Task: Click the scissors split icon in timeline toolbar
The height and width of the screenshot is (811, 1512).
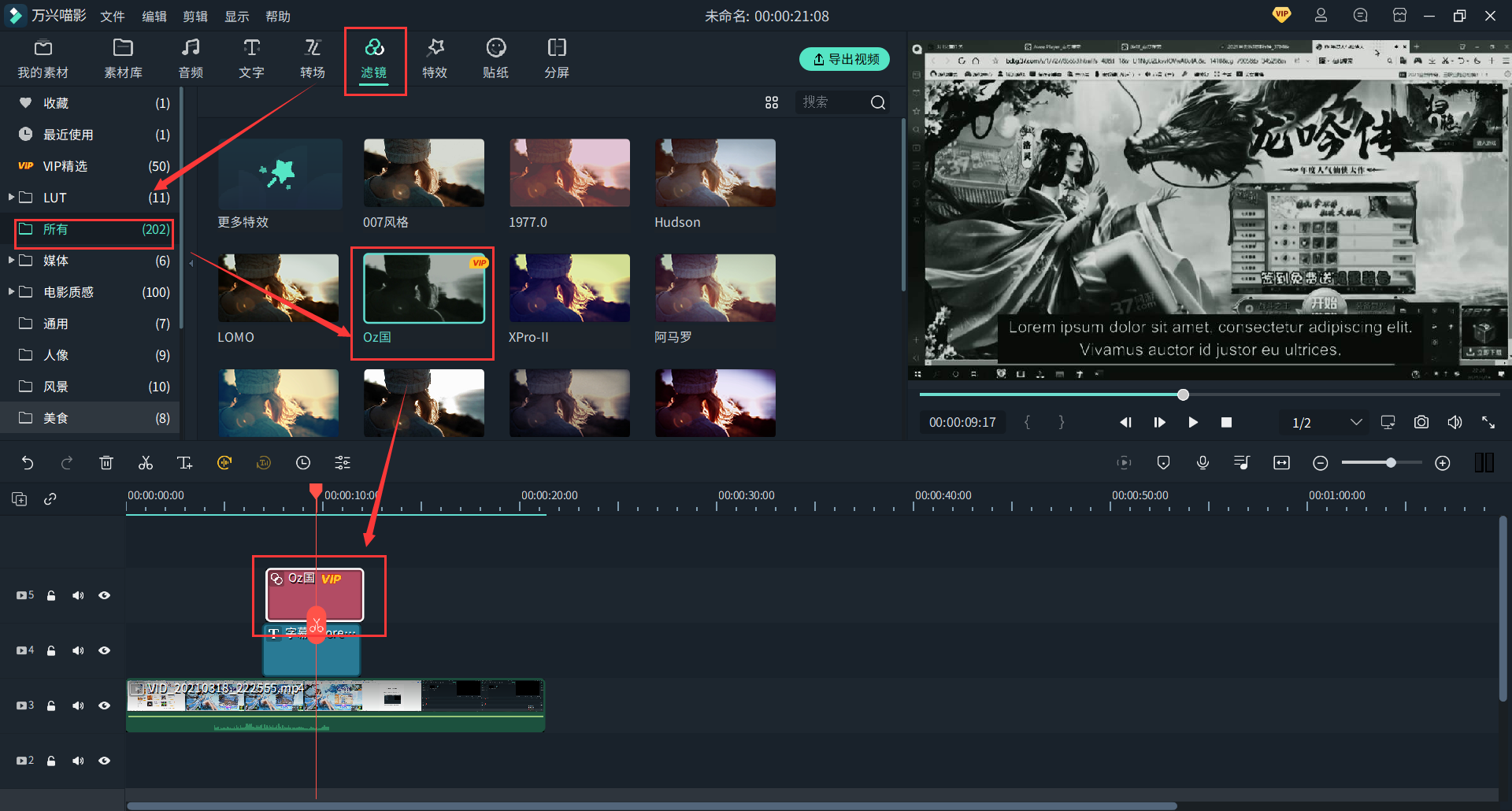Action: click(146, 463)
